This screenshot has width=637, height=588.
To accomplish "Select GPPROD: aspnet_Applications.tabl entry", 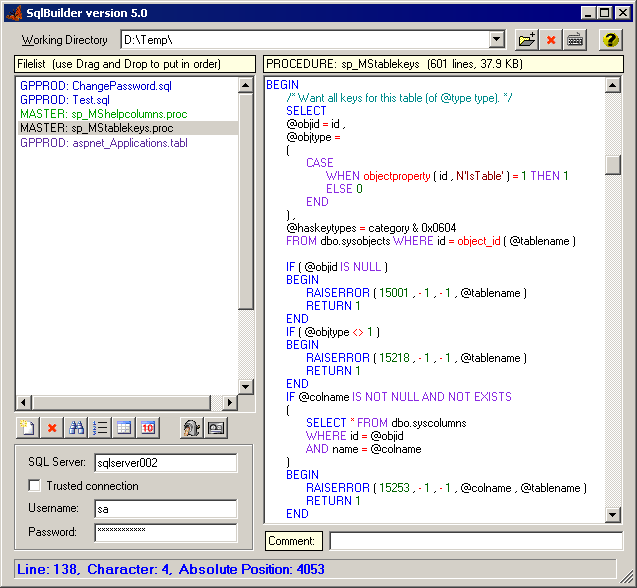I will [104, 143].
